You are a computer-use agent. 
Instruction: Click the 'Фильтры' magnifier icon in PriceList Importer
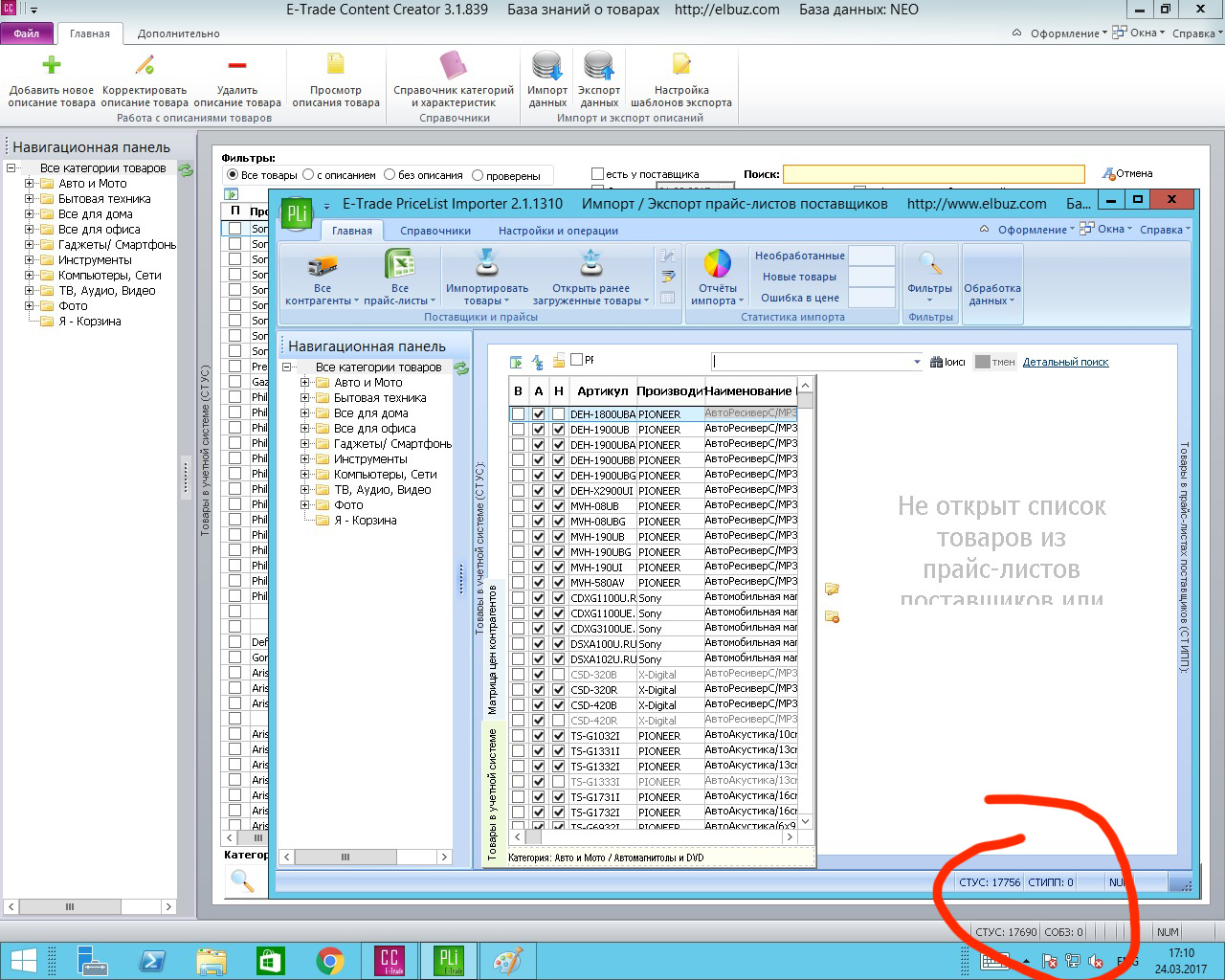point(930,264)
